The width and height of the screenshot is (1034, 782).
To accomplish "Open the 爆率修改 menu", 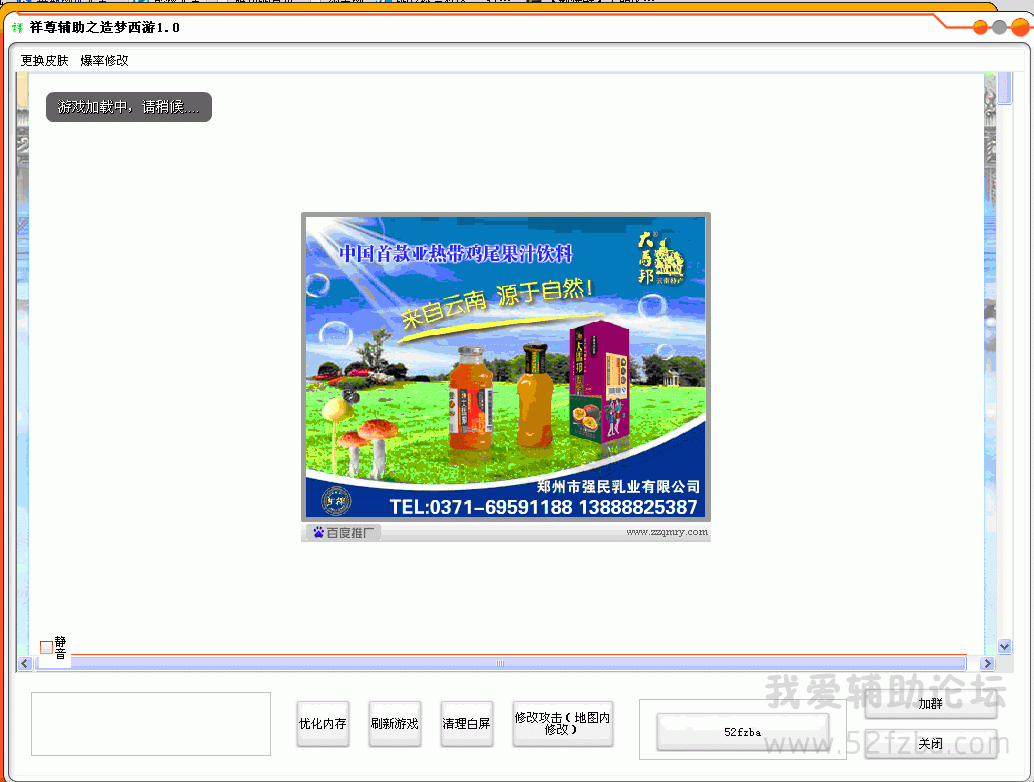I will coord(104,61).
